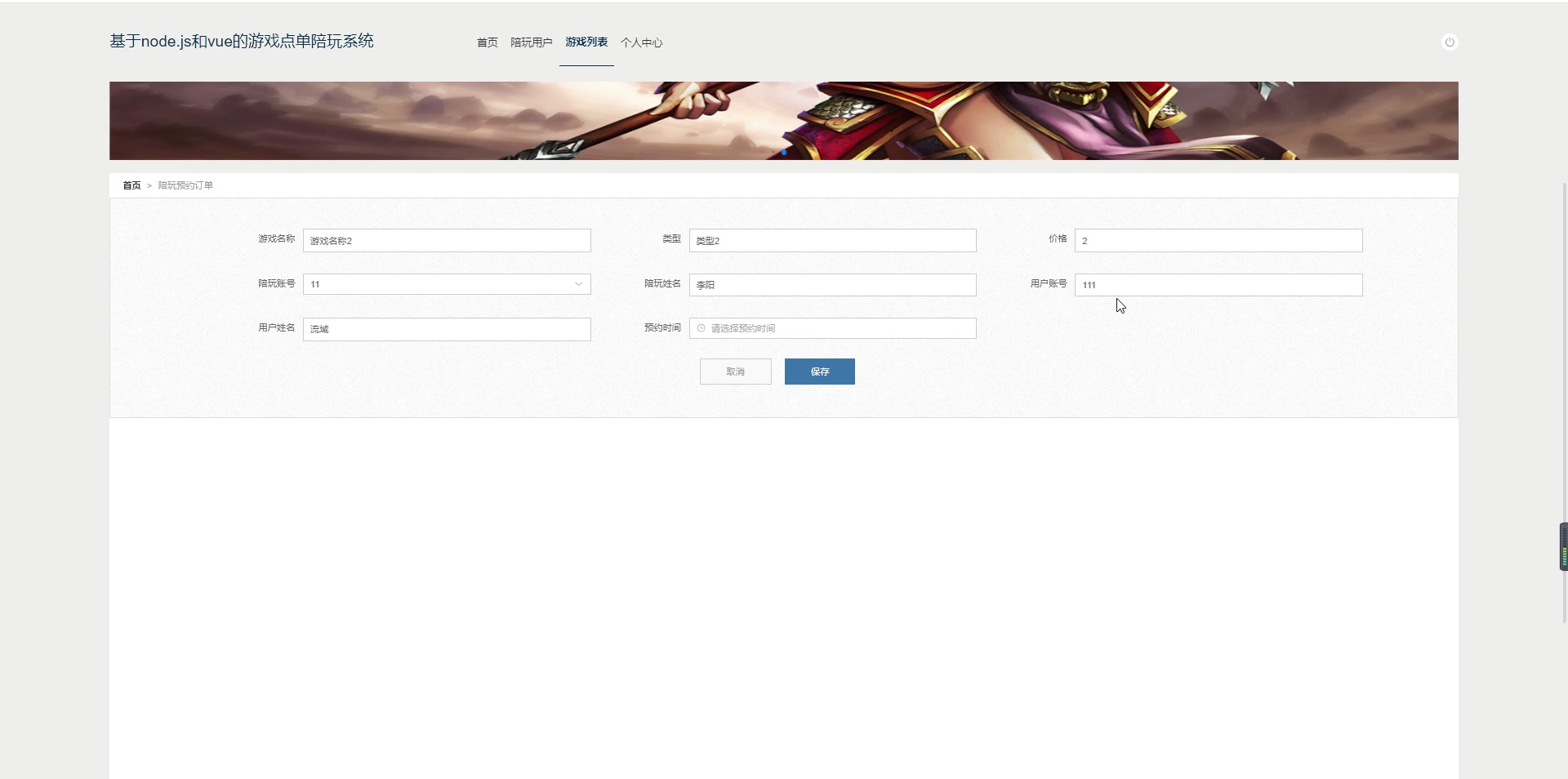Screen dimensions: 1568x779
Task: Focus the 价格 input field
Action: coord(1218,240)
